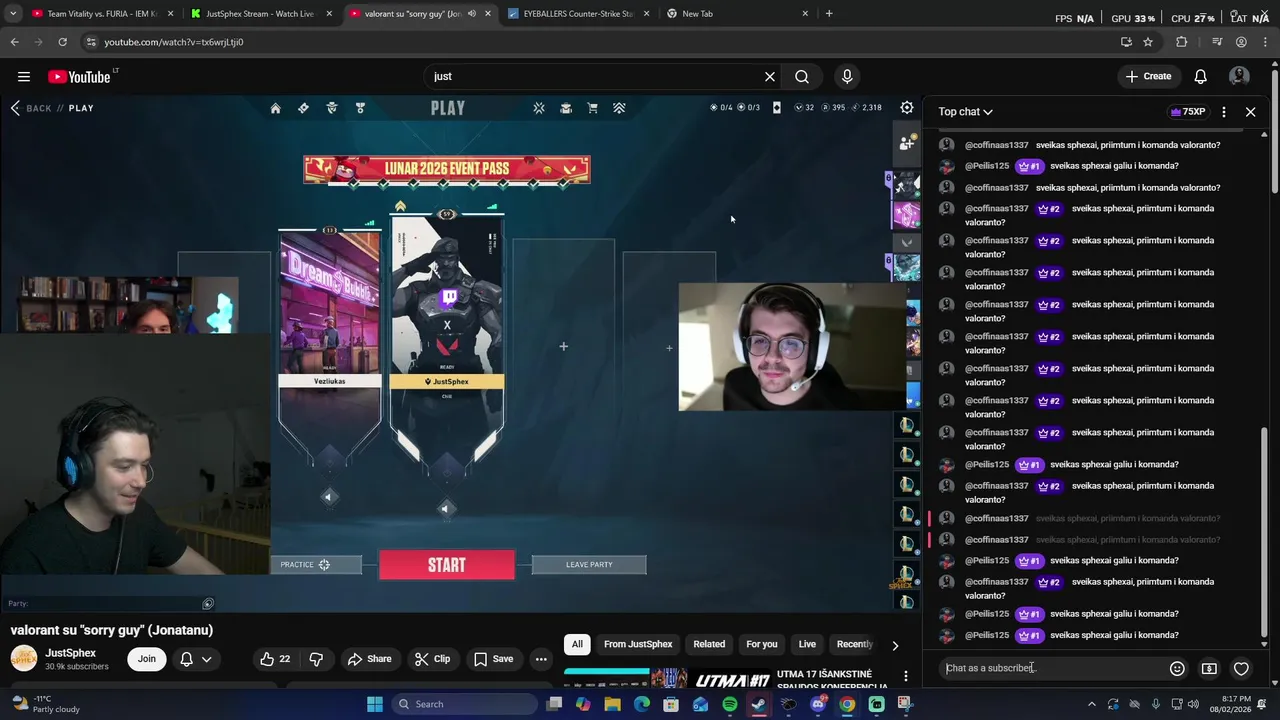
Task: Open the UTMA #17 video thumbnail
Action: click(x=667, y=679)
